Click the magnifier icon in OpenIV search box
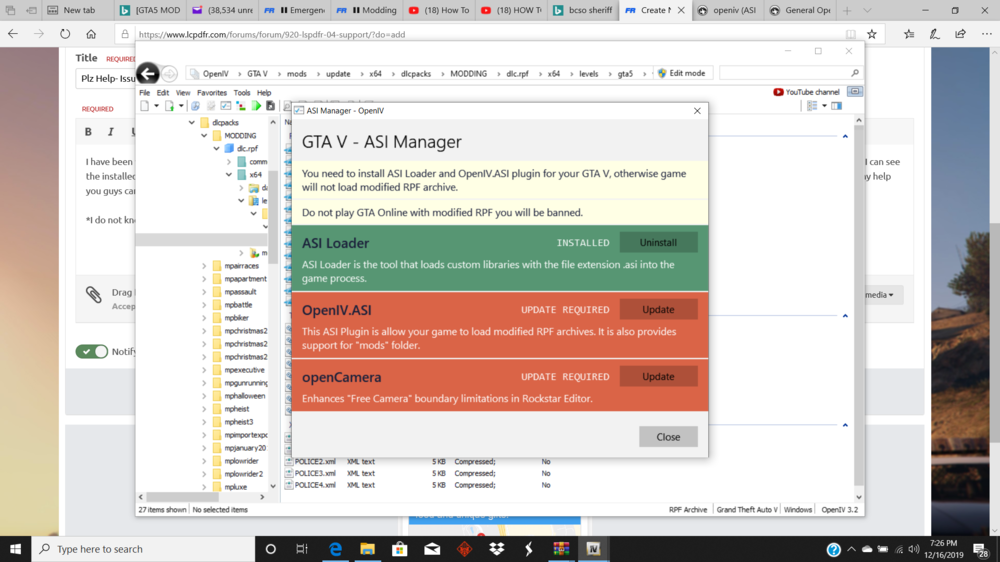 855,73
